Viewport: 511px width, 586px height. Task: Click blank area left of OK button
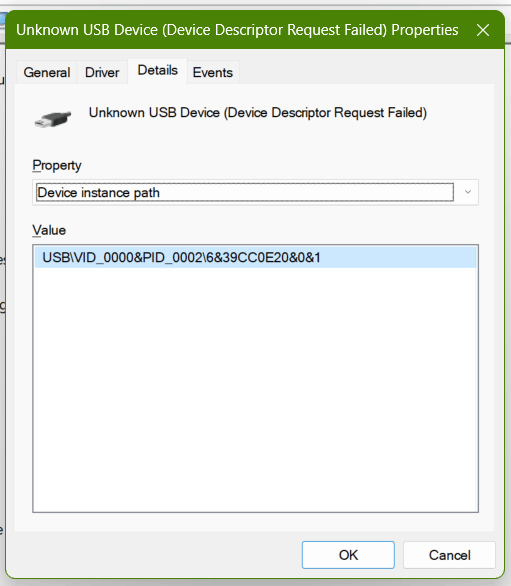click(157, 555)
